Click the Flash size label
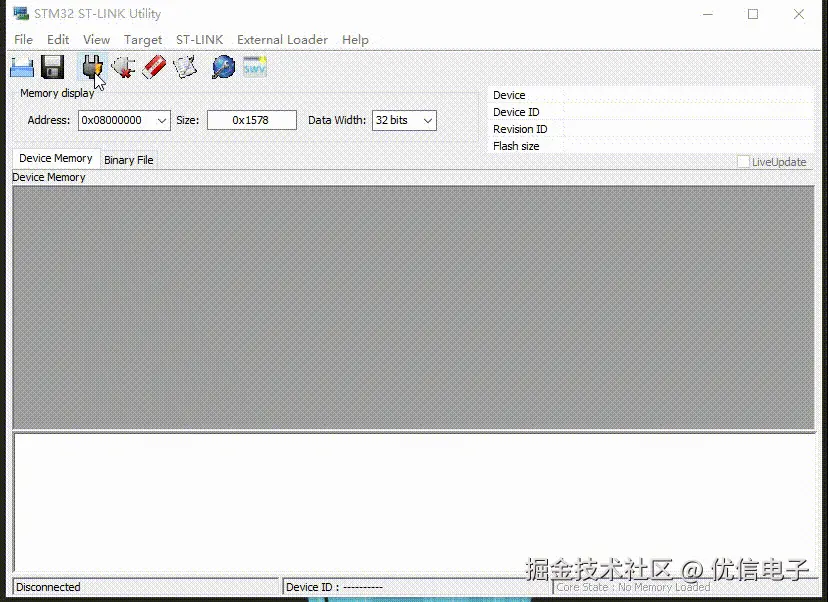Viewport: 828px width, 602px height. click(x=516, y=146)
